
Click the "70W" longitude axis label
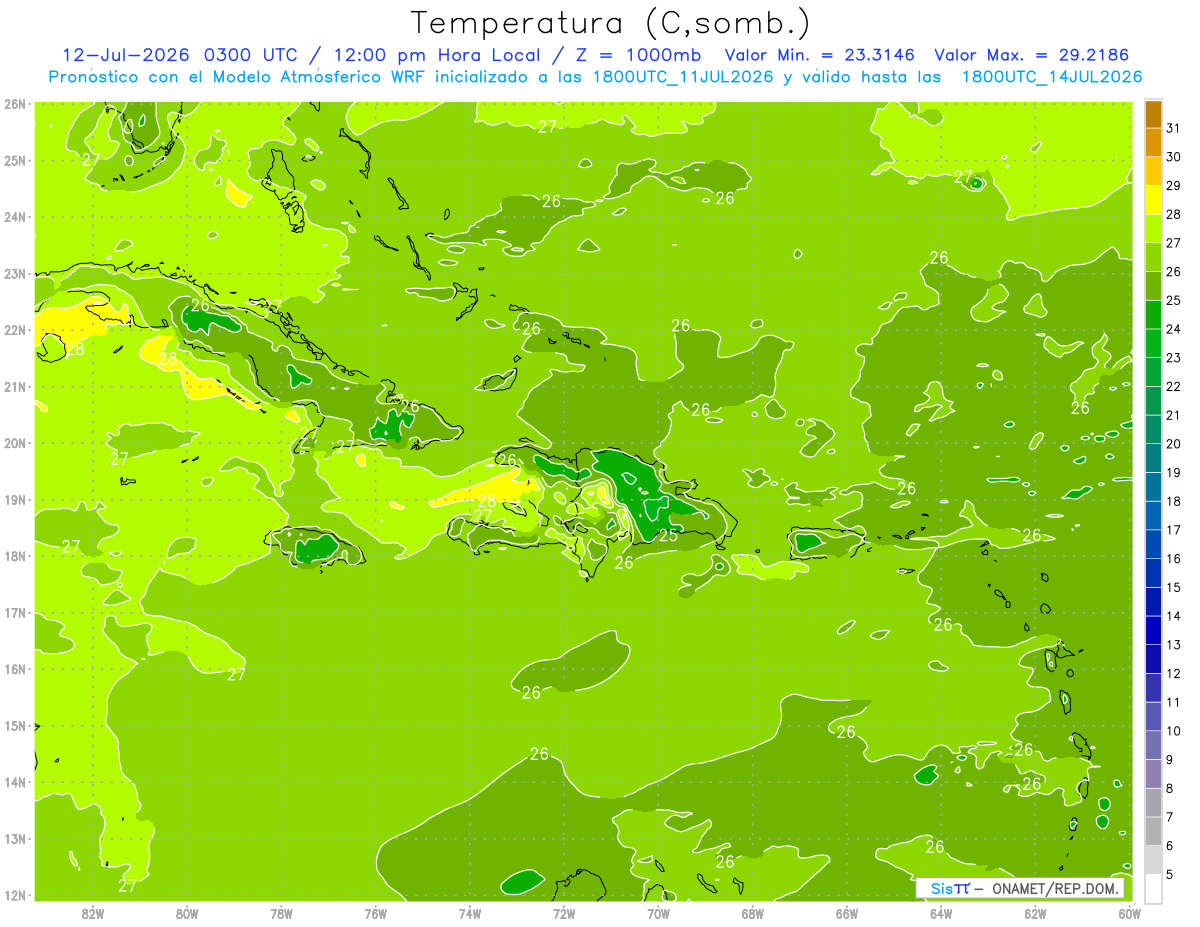(x=658, y=912)
